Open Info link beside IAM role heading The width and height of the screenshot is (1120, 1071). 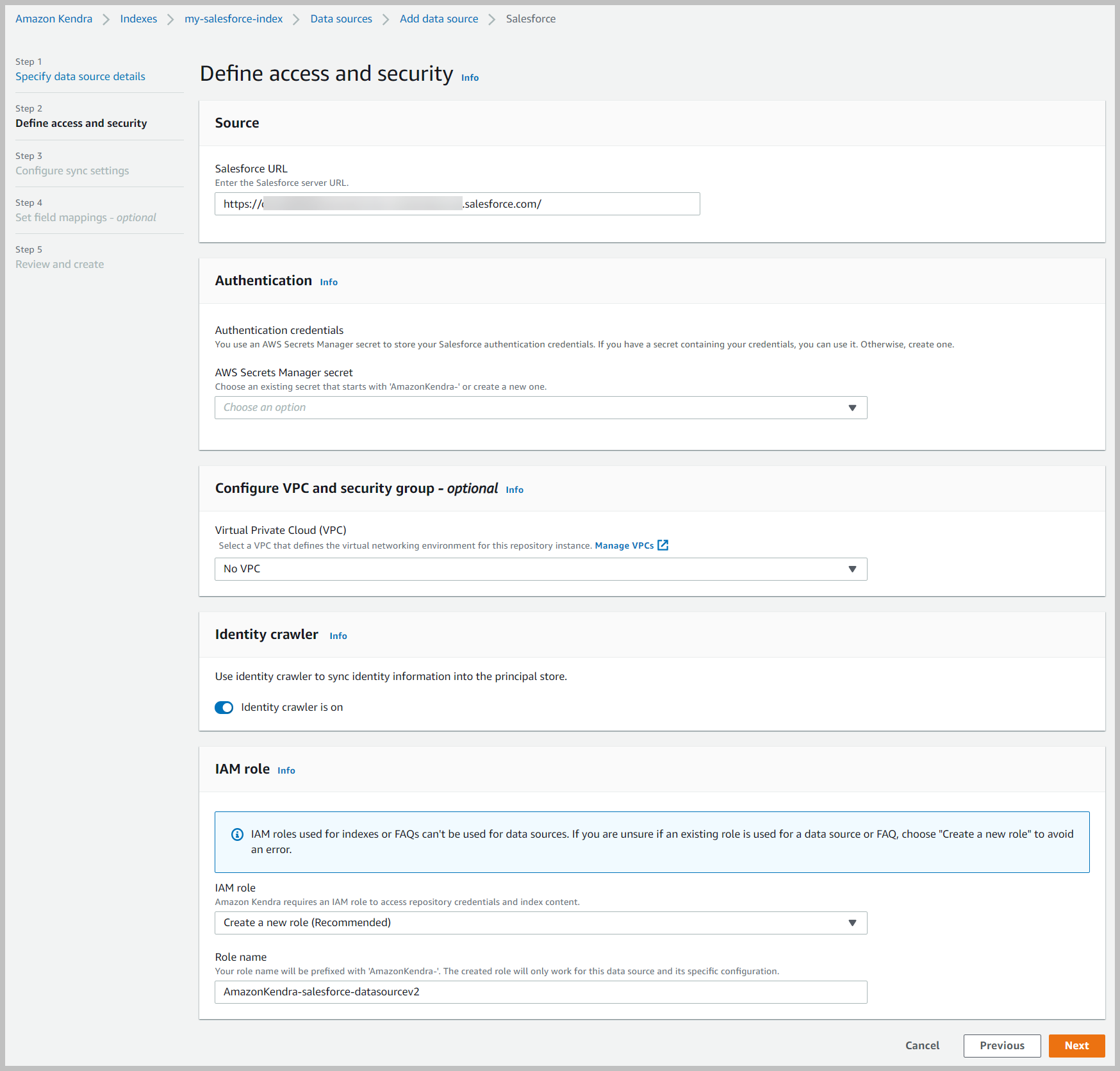point(286,770)
